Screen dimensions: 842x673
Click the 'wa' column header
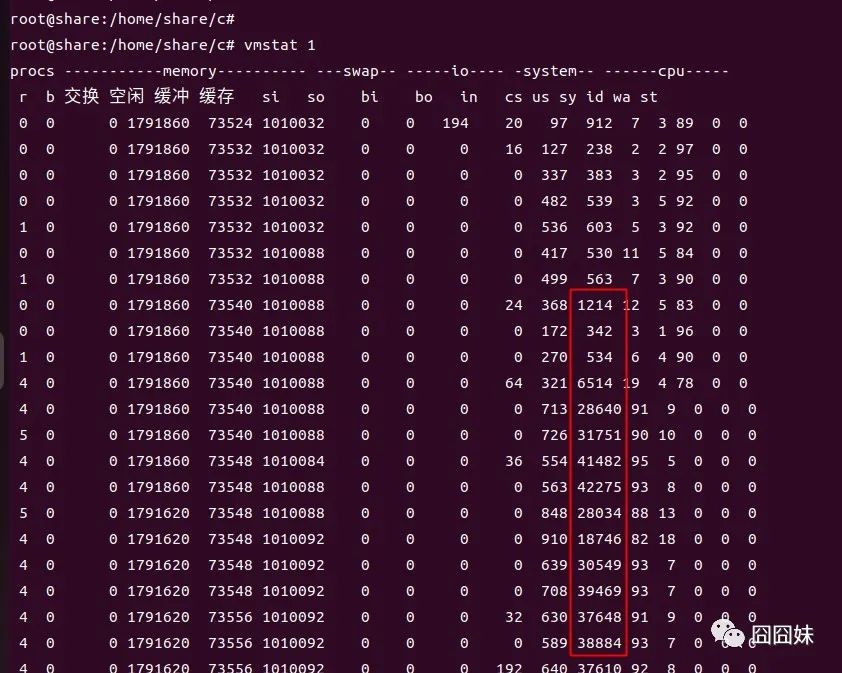coord(621,97)
